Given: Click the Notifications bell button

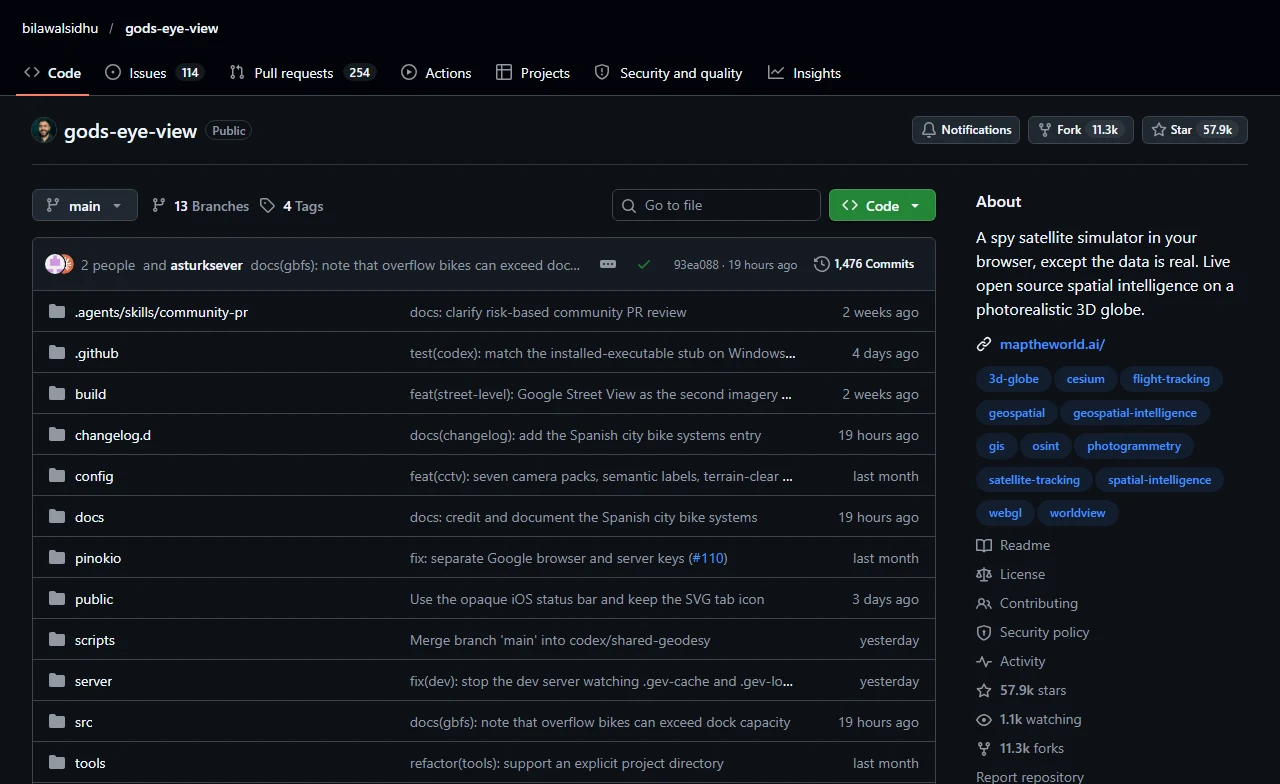Looking at the screenshot, I should point(966,130).
